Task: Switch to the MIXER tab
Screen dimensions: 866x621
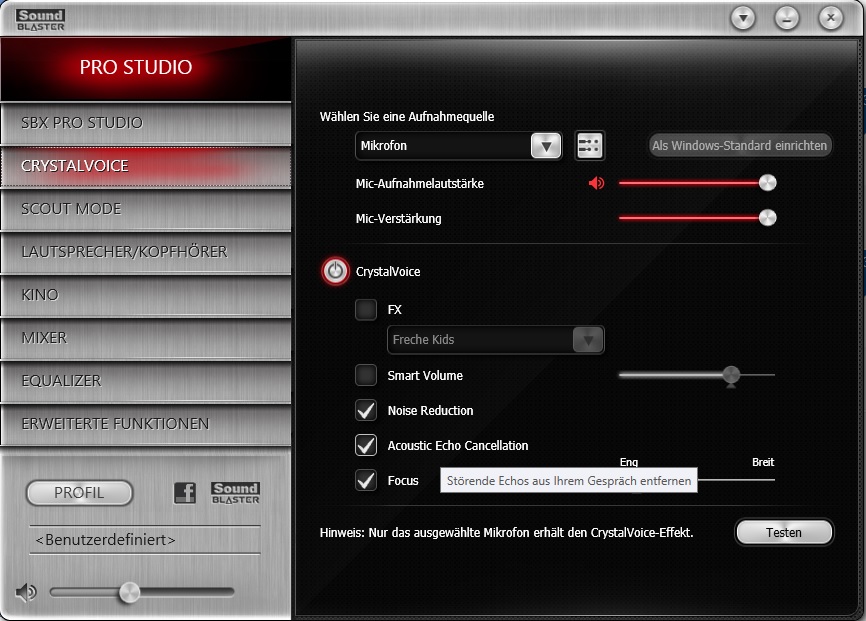Action: (x=146, y=339)
